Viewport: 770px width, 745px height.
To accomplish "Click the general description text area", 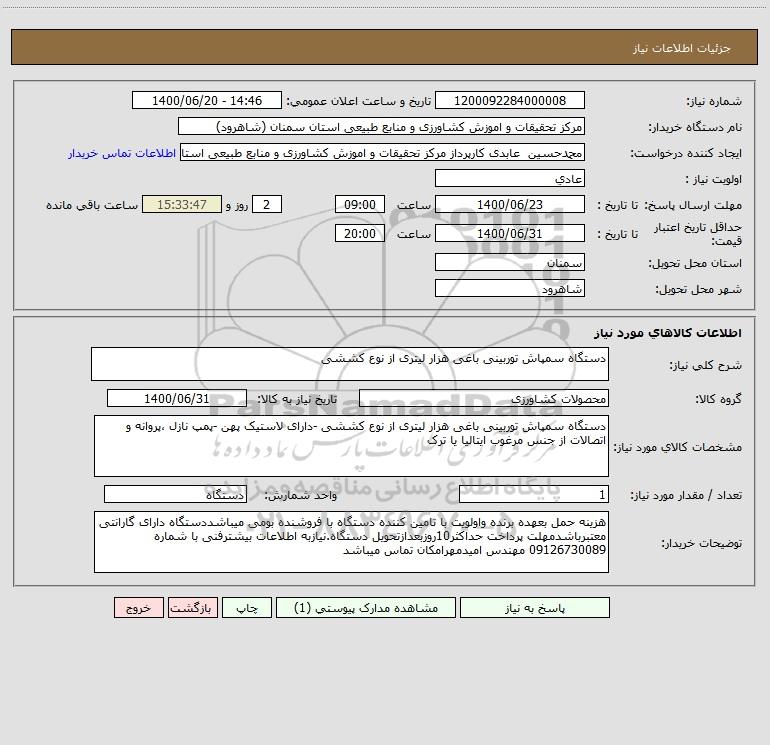I will [x=350, y=364].
